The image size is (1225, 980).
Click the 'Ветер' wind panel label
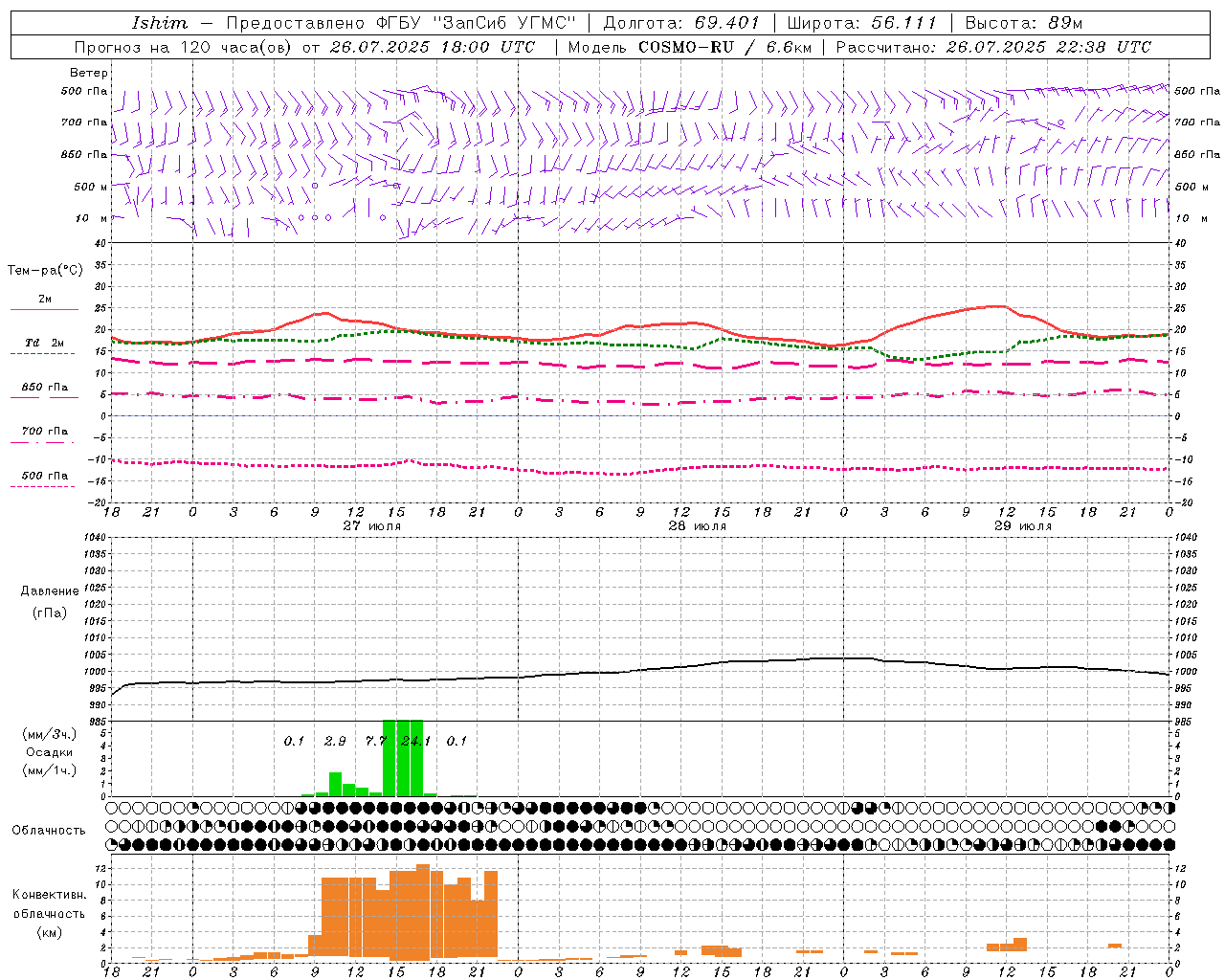[88, 73]
